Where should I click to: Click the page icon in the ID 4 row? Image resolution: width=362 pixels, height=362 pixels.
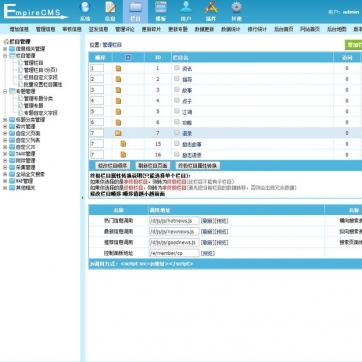point(118,101)
